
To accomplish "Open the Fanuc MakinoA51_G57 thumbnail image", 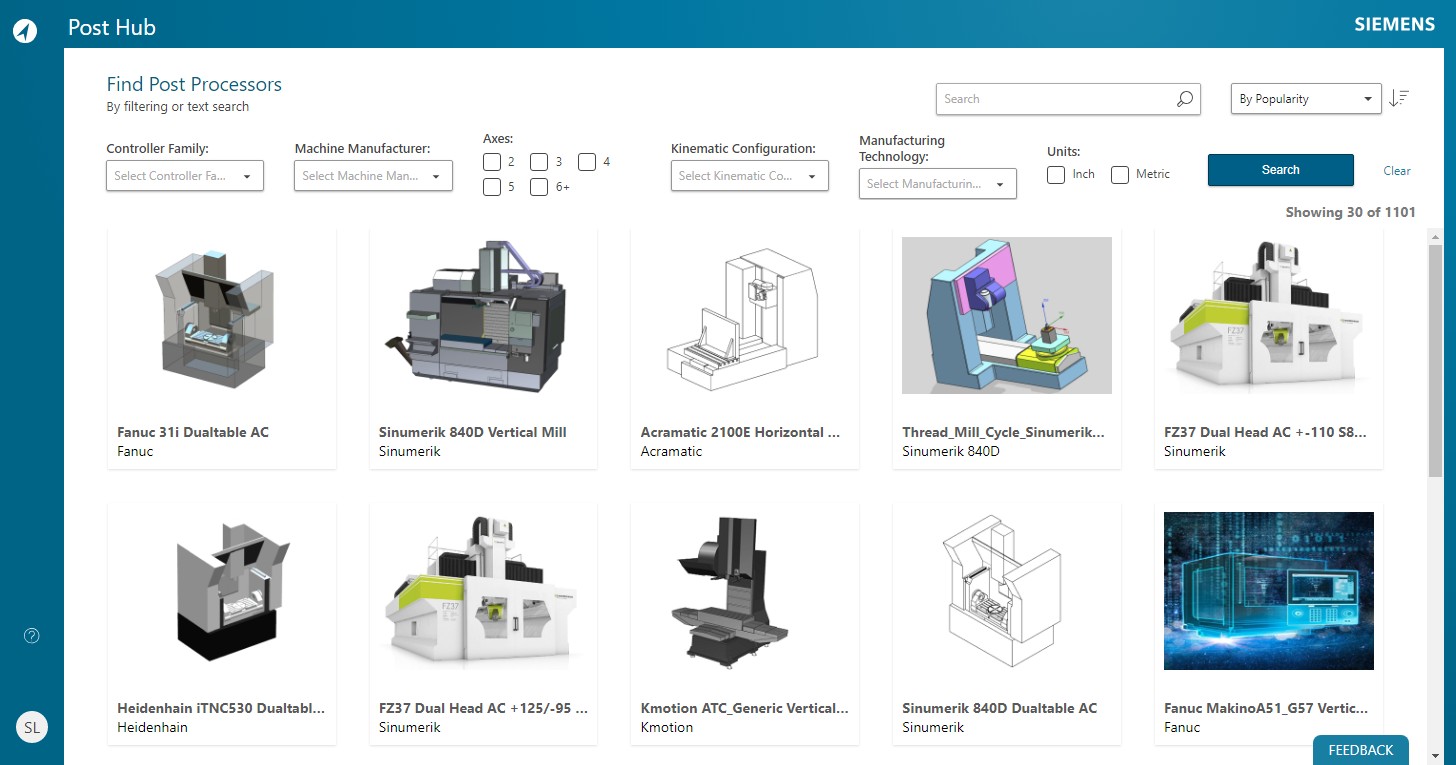I will pyautogui.click(x=1269, y=591).
